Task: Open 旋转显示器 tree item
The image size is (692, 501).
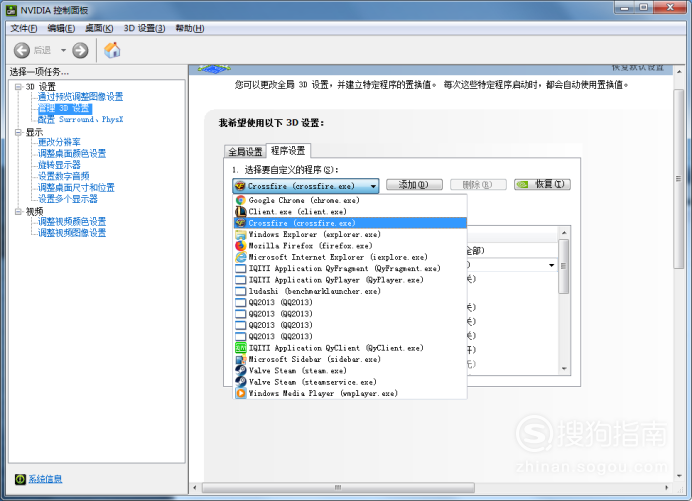Action: point(59,165)
